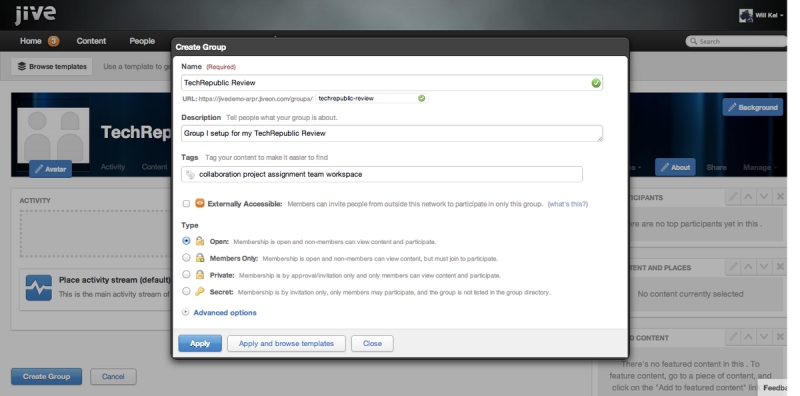Click the lock icon beside Members Only
The height and width of the screenshot is (396, 800).
(200, 258)
